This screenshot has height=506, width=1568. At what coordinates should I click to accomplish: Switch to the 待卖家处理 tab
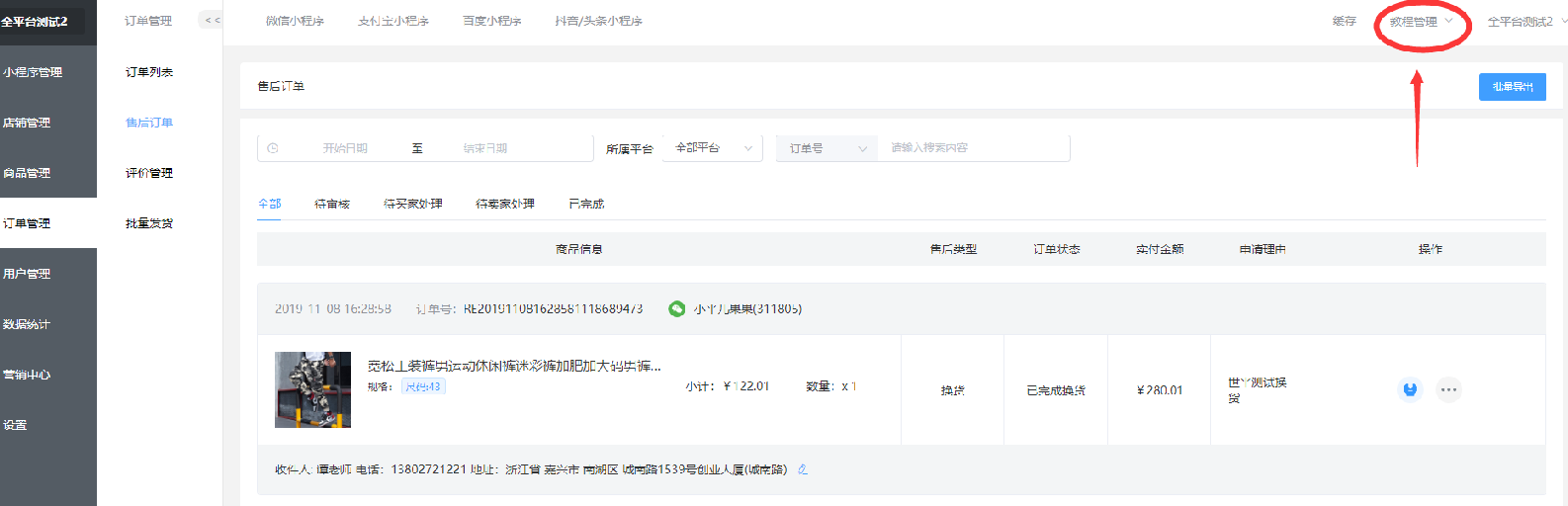pos(505,204)
